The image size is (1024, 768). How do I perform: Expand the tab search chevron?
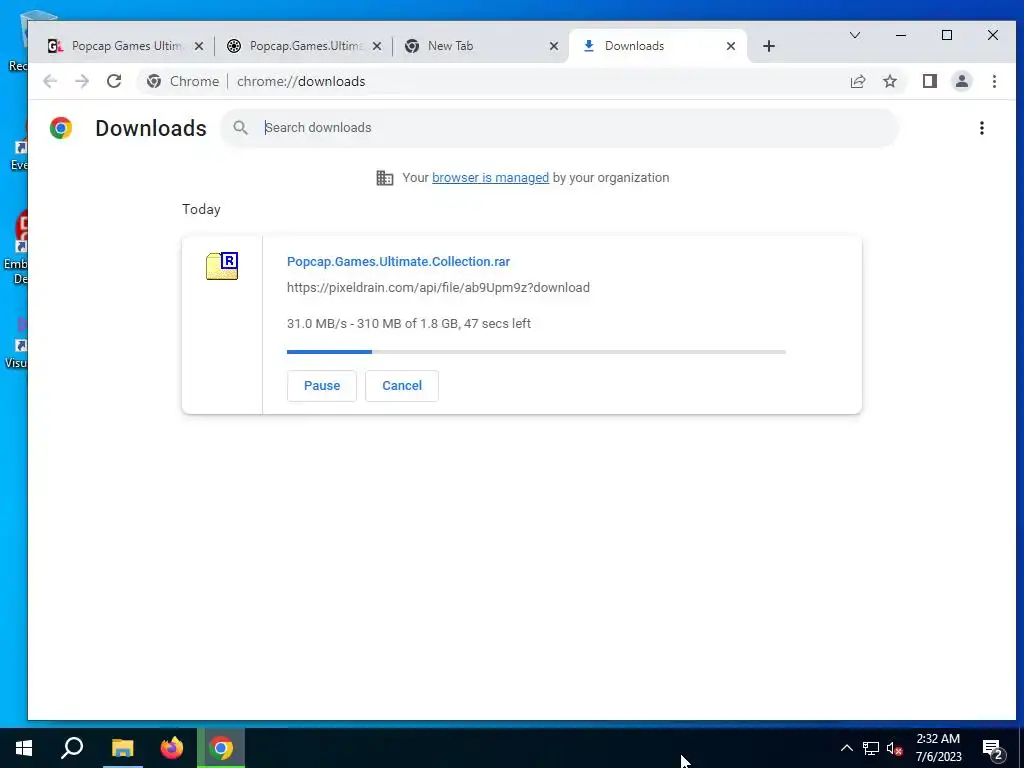coord(854,35)
